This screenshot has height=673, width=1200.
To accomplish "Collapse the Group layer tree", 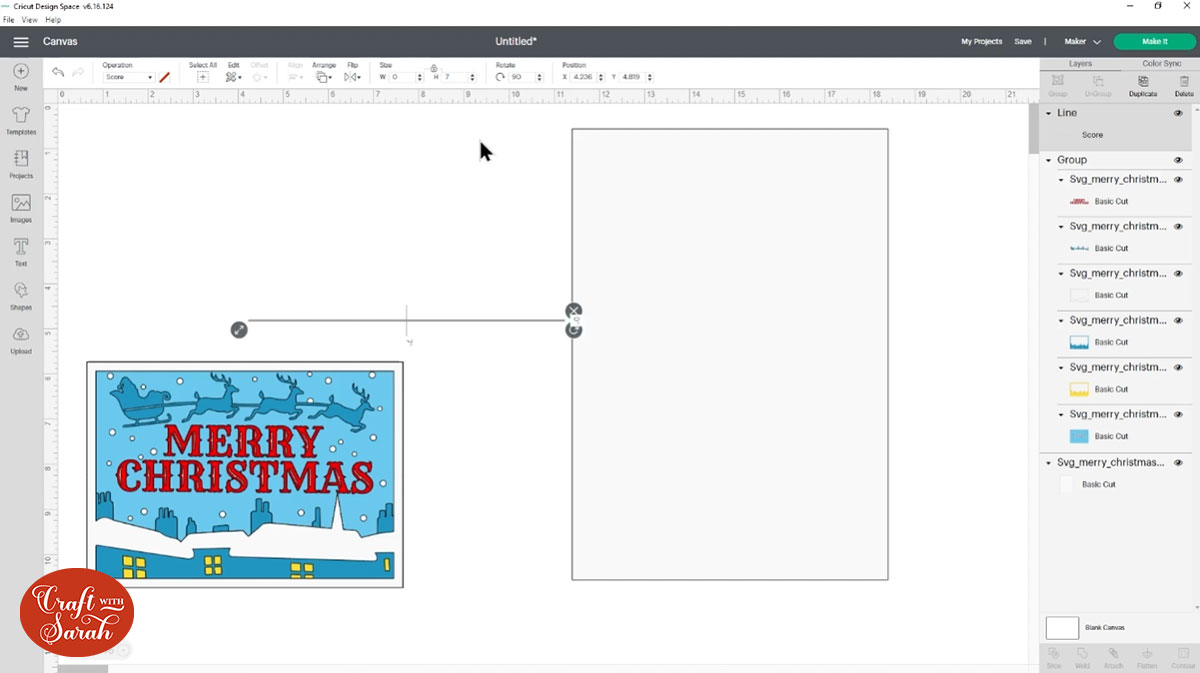I will coord(1049,160).
